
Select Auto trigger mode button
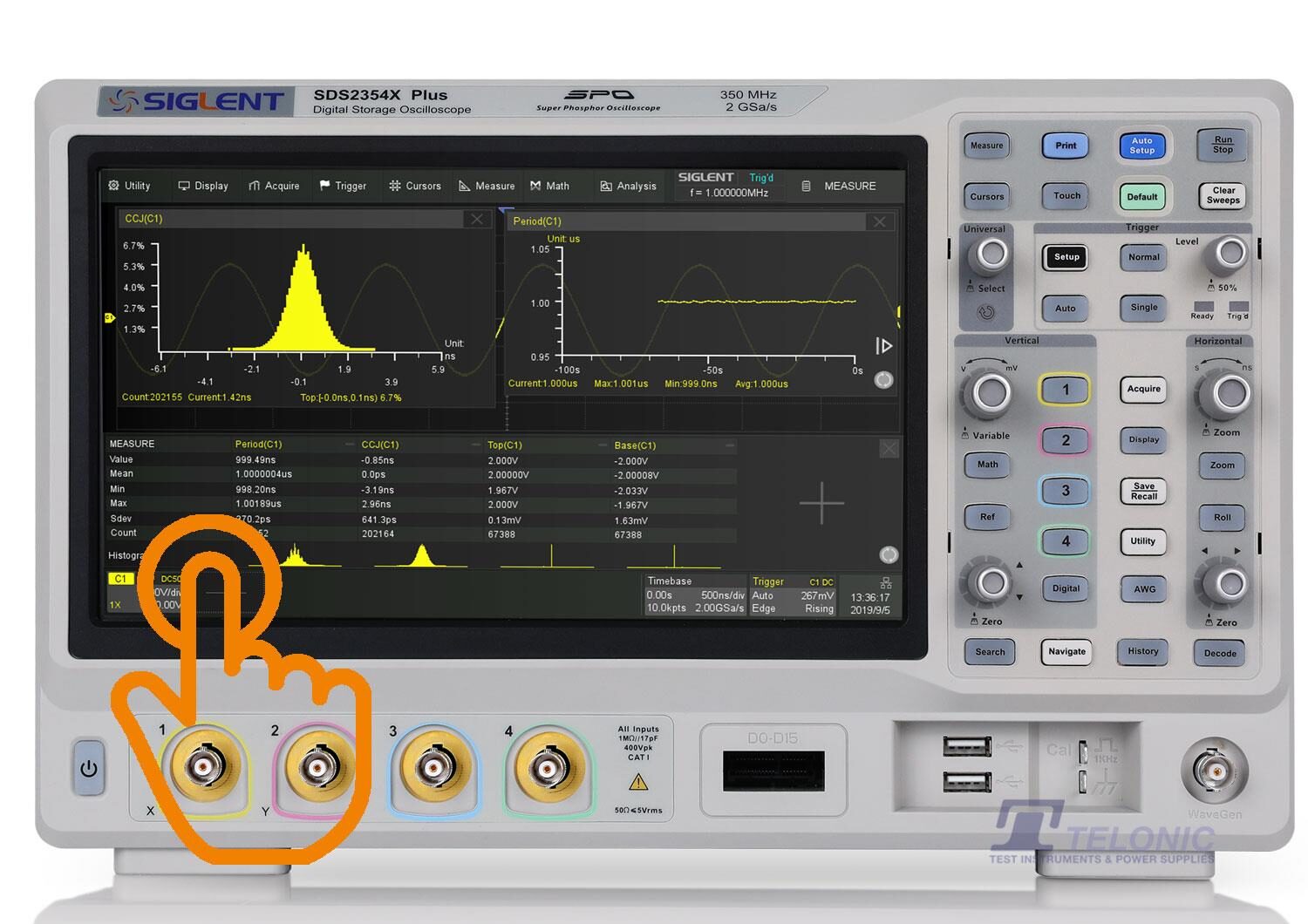1066,308
